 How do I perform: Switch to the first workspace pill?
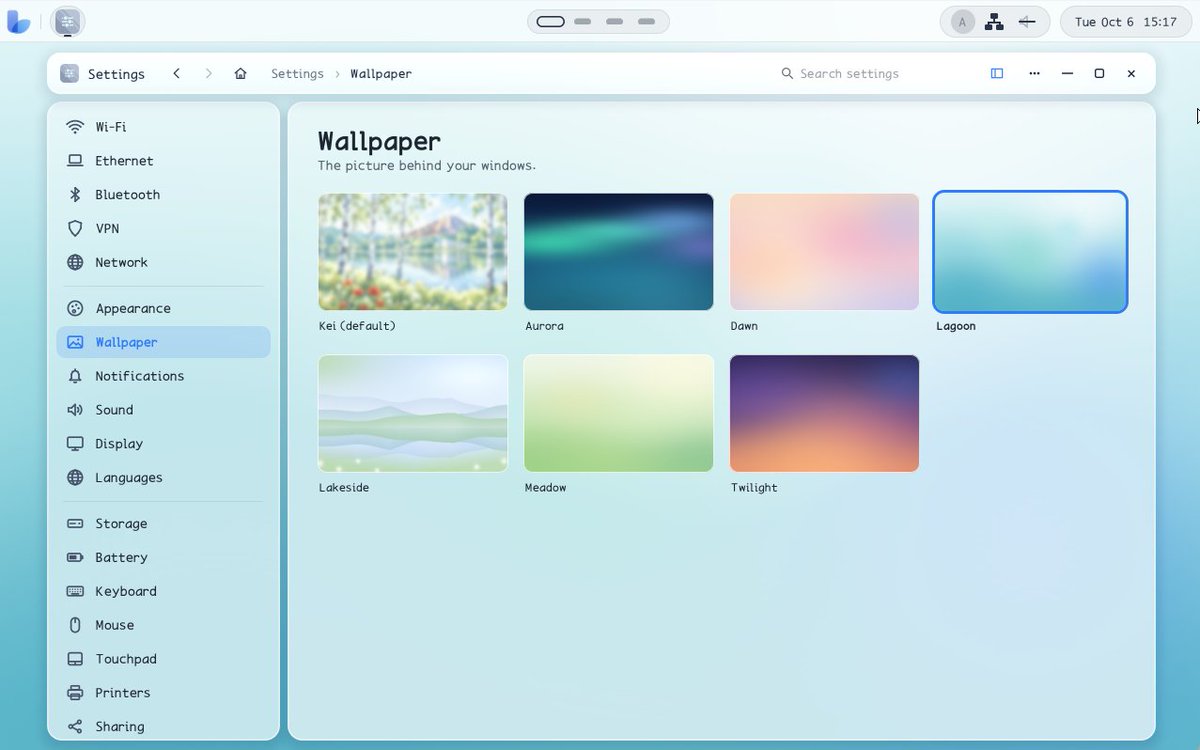[550, 21]
